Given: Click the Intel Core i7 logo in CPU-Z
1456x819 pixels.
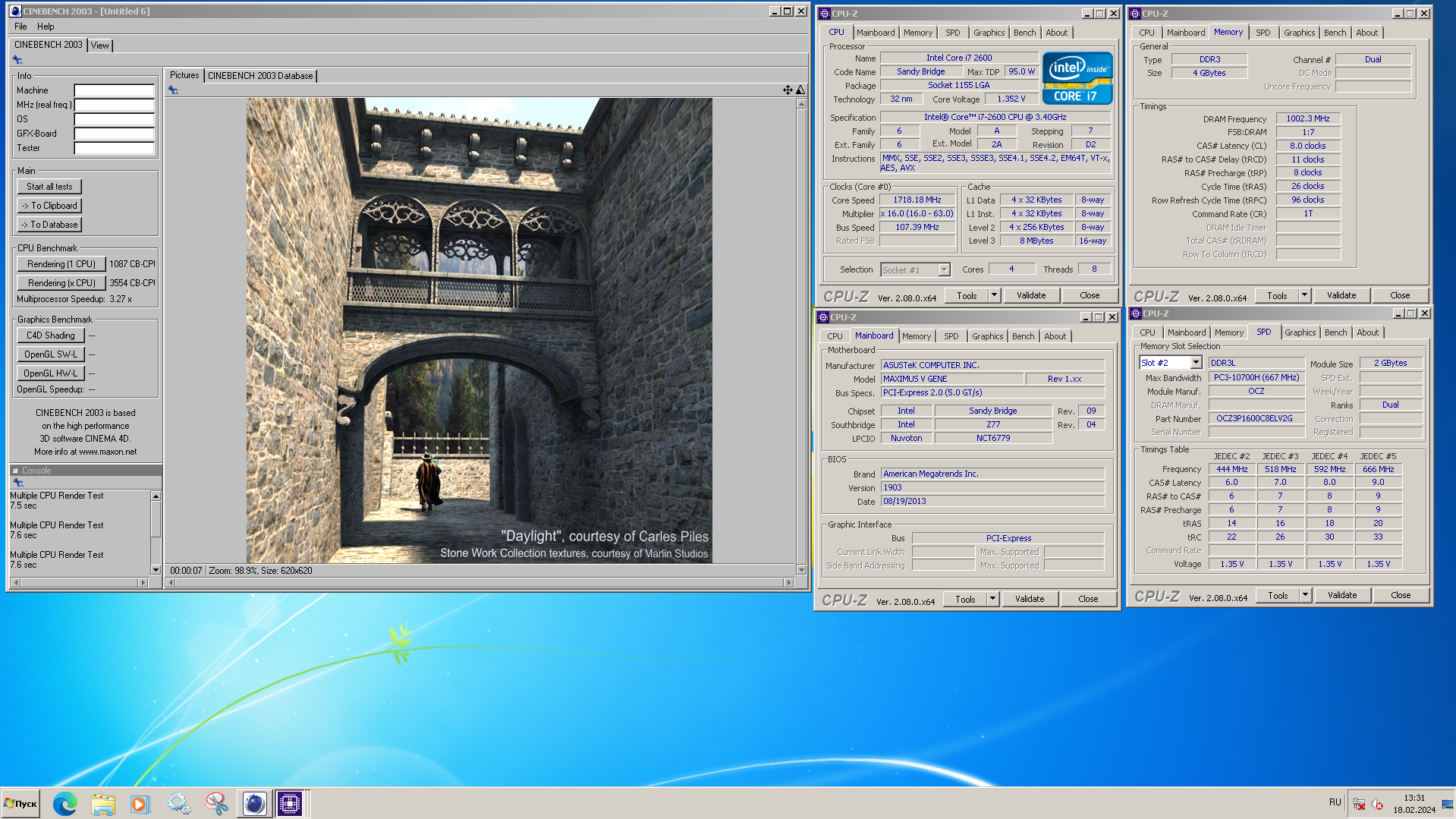Looking at the screenshot, I should 1077,78.
